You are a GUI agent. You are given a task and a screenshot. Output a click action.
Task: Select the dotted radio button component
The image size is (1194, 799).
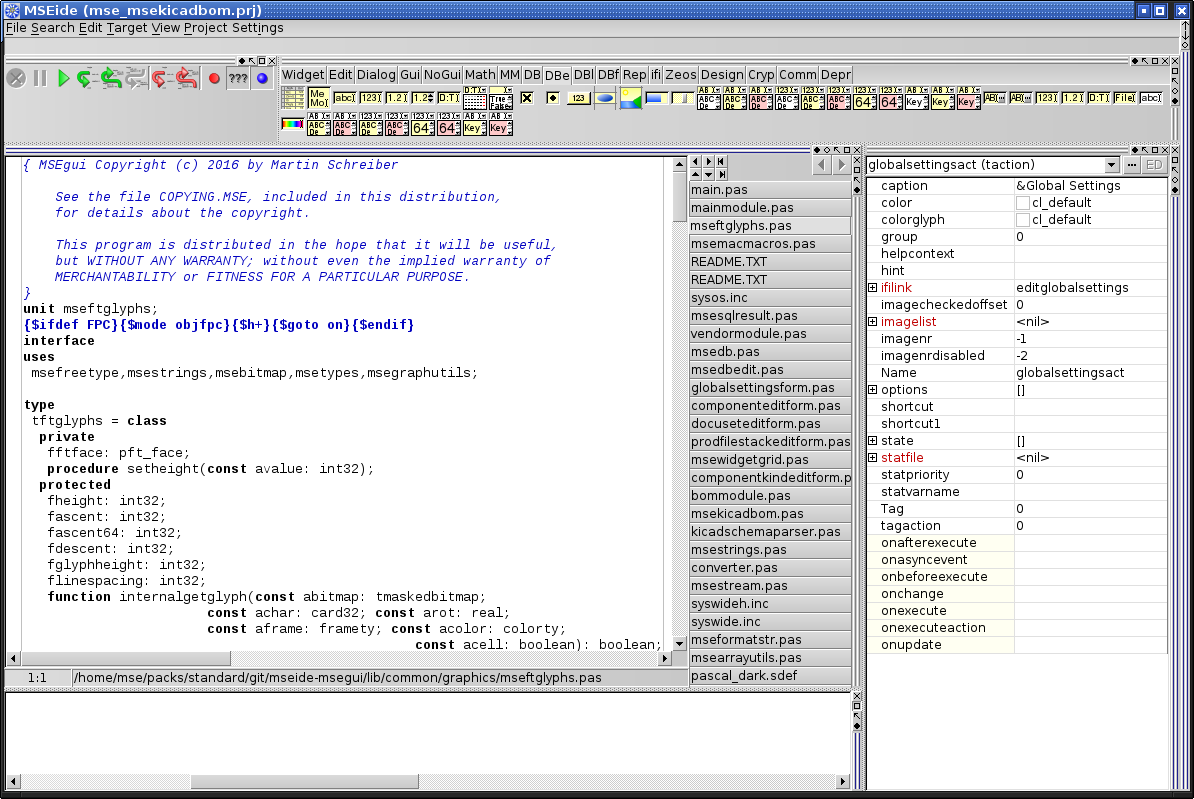coord(552,98)
